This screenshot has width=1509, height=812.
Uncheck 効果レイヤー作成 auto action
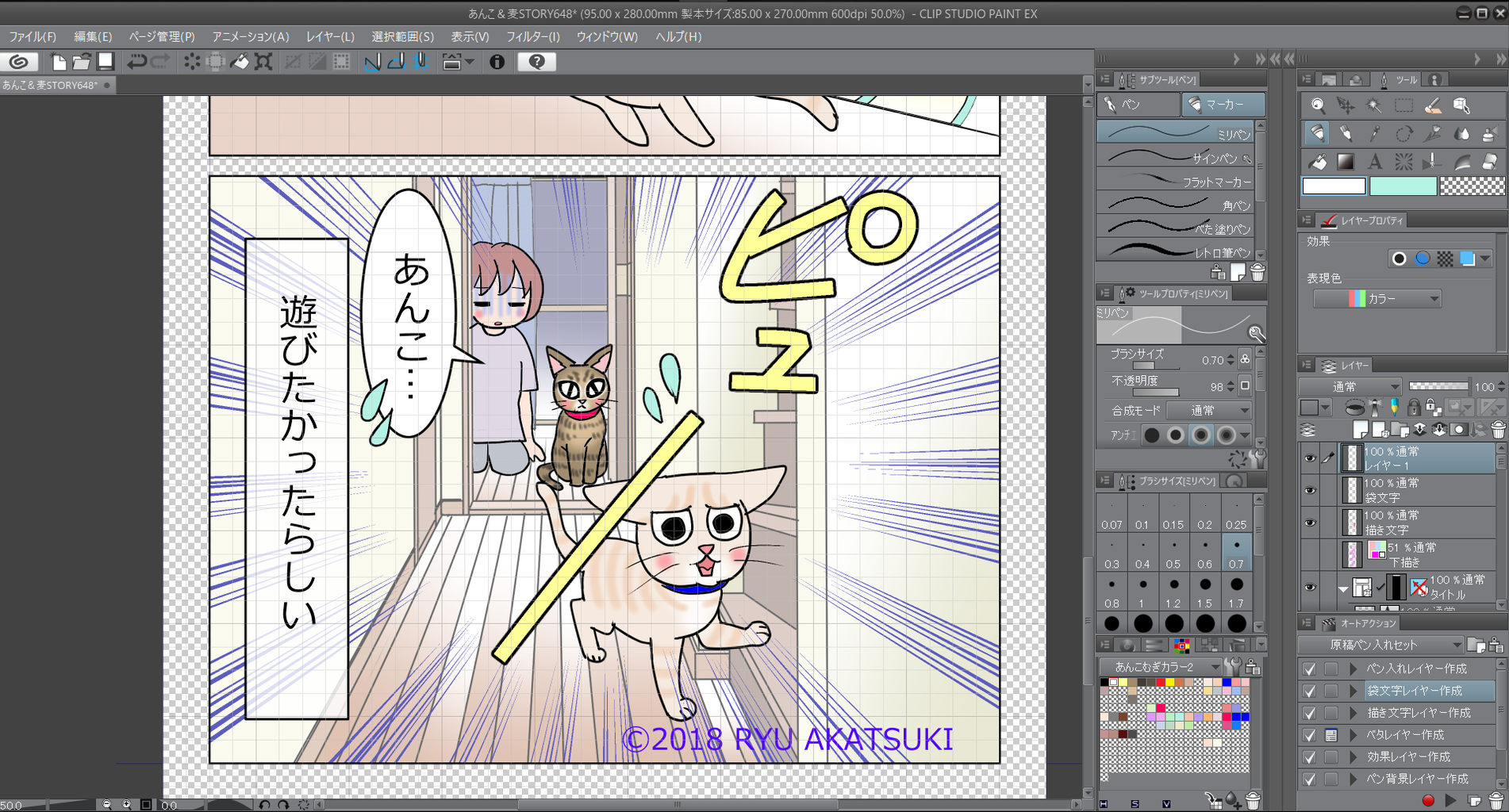click(1309, 756)
